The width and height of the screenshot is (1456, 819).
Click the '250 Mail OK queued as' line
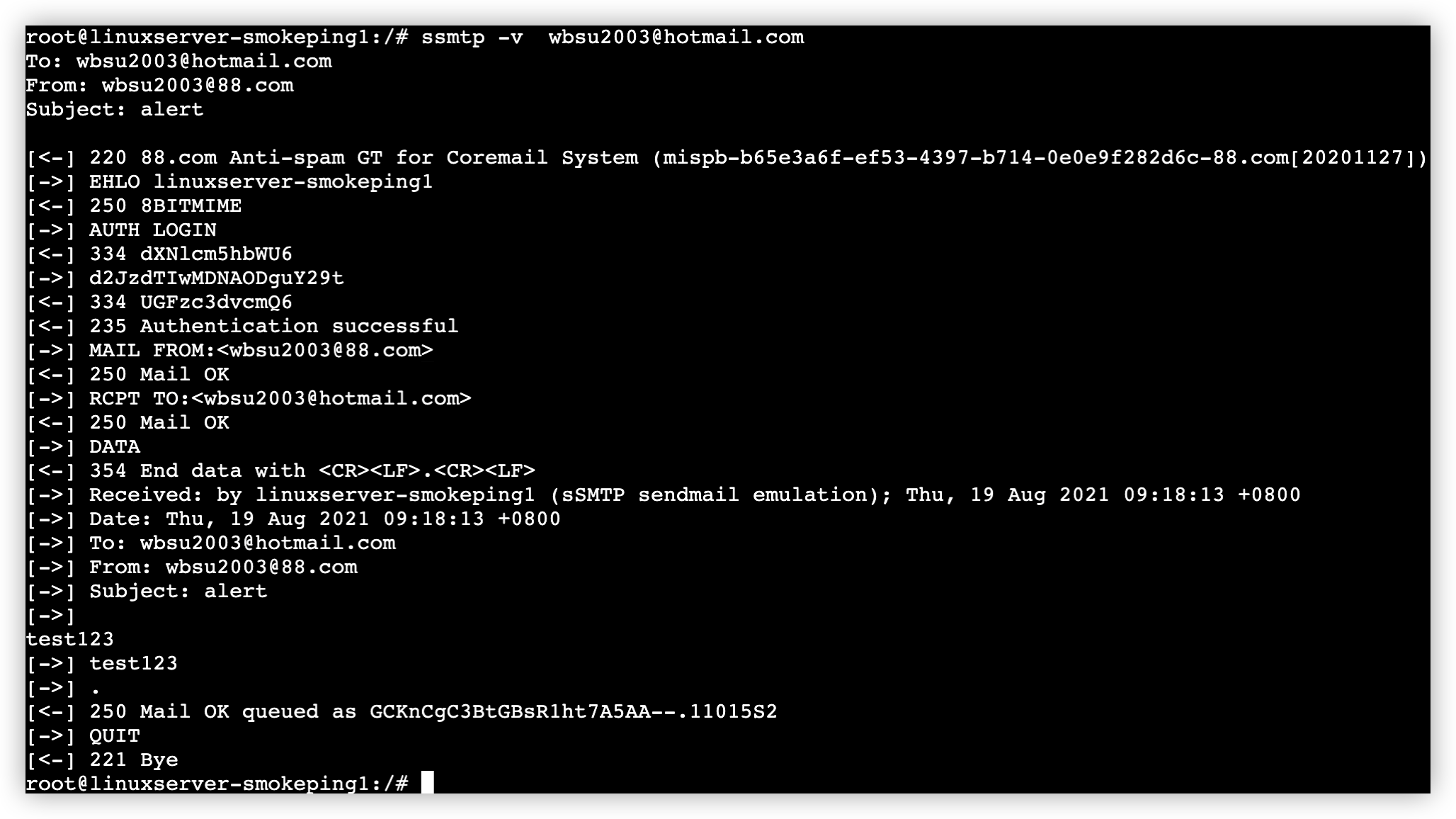coord(433,711)
